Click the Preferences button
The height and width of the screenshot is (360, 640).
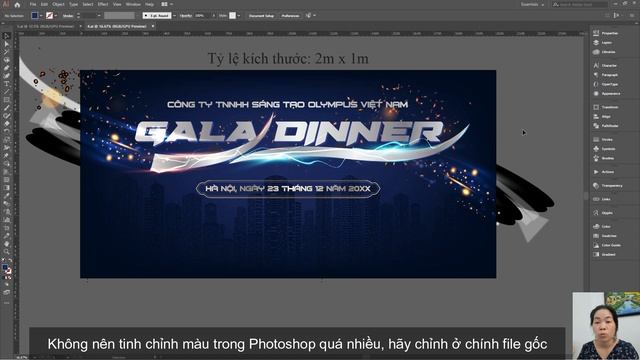[x=290, y=16]
